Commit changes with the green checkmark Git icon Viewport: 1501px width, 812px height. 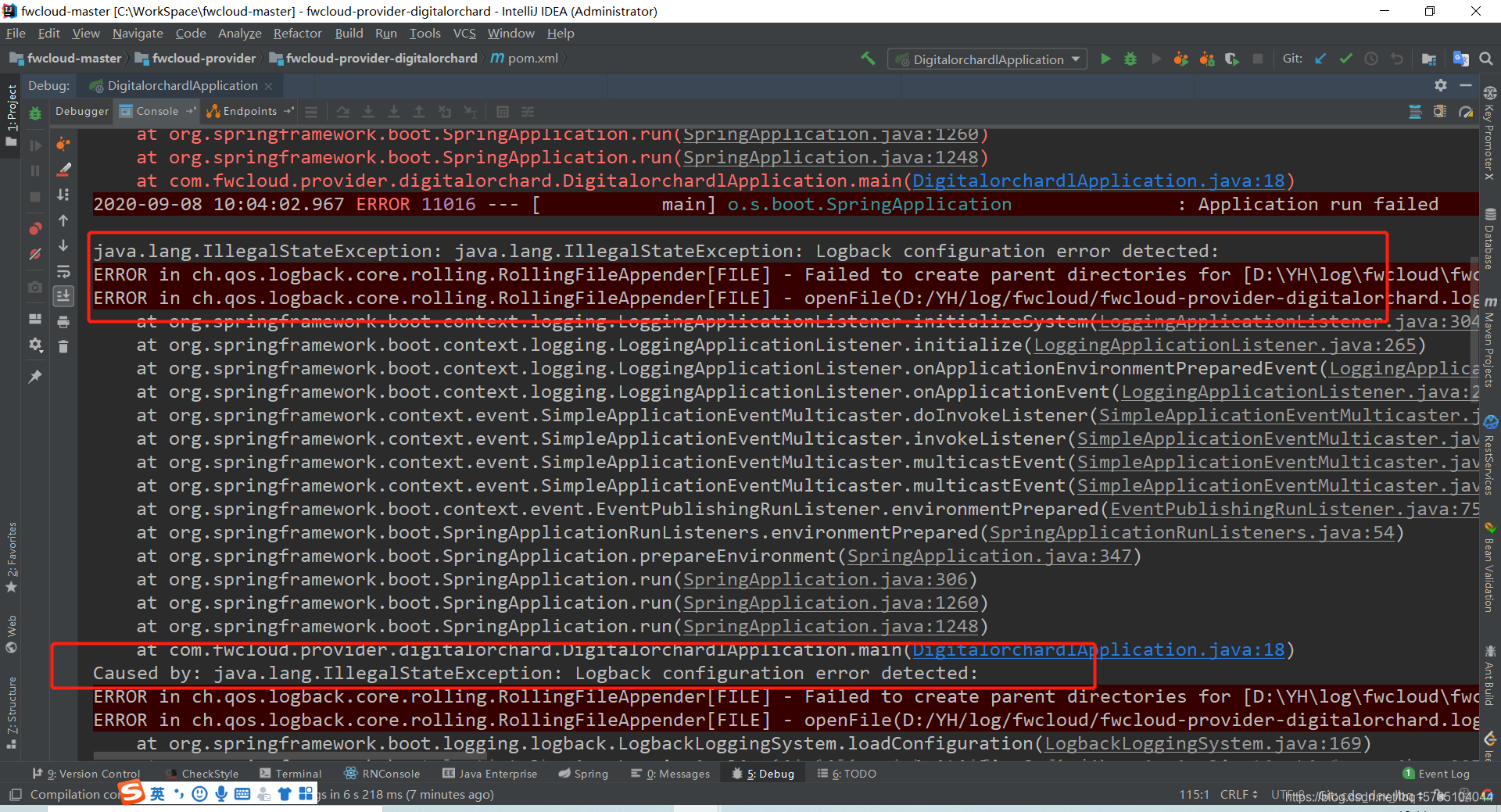(1346, 59)
